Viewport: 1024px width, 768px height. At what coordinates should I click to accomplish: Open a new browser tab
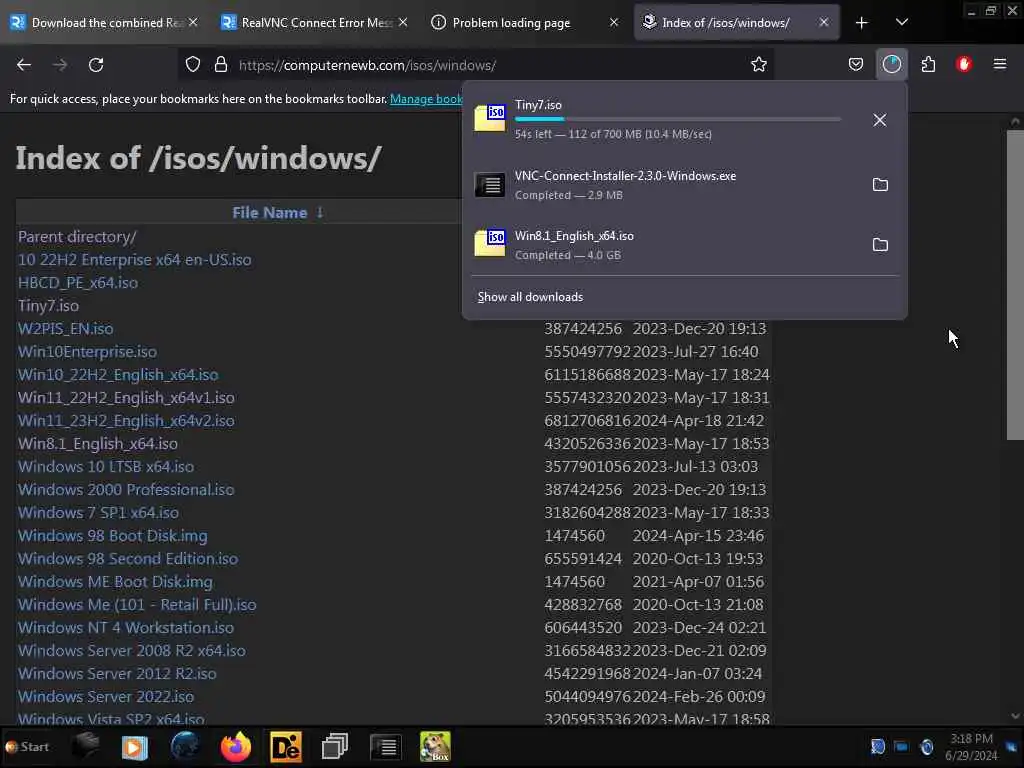coord(861,23)
